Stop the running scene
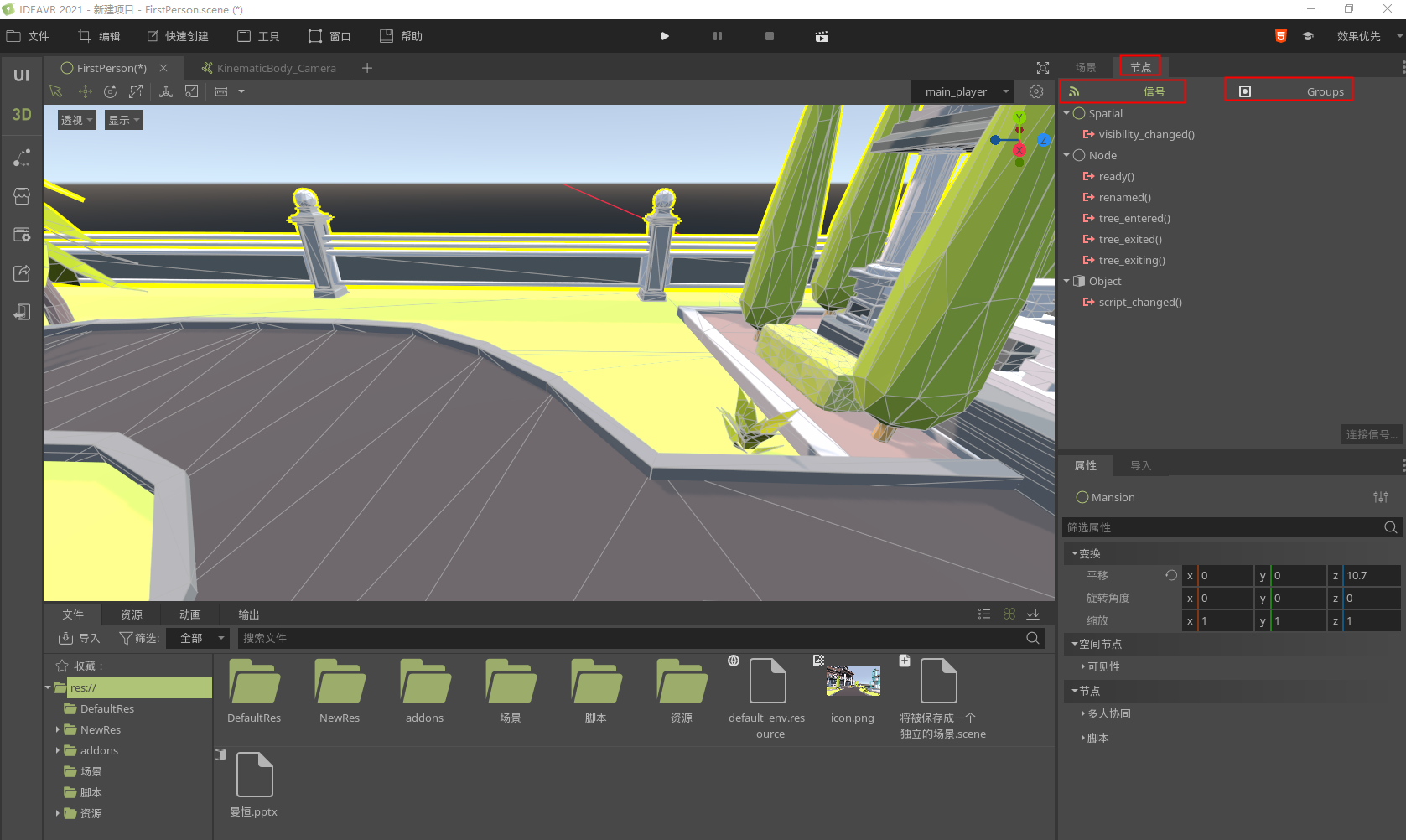 770,36
